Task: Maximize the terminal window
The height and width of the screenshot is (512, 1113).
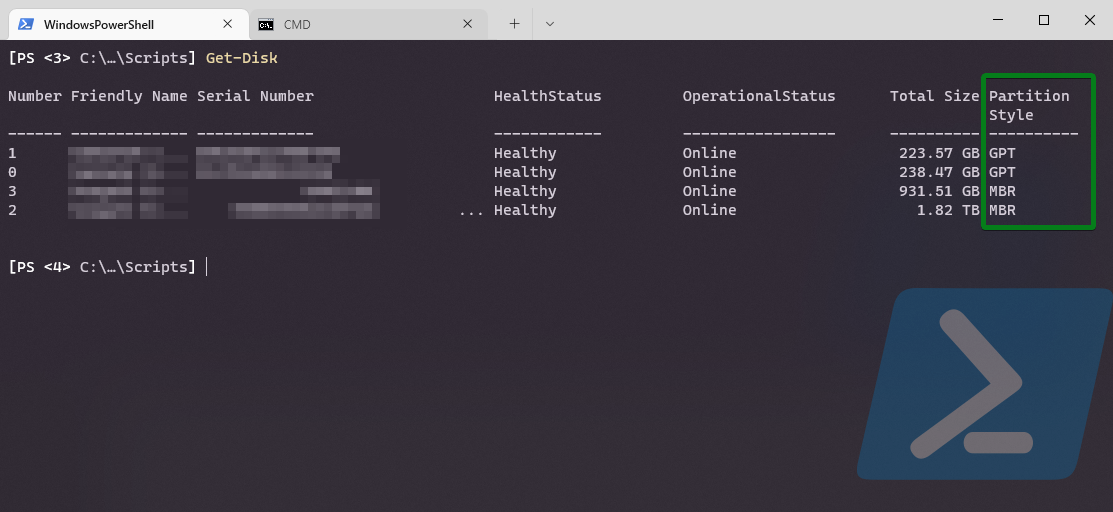Action: (x=1044, y=20)
